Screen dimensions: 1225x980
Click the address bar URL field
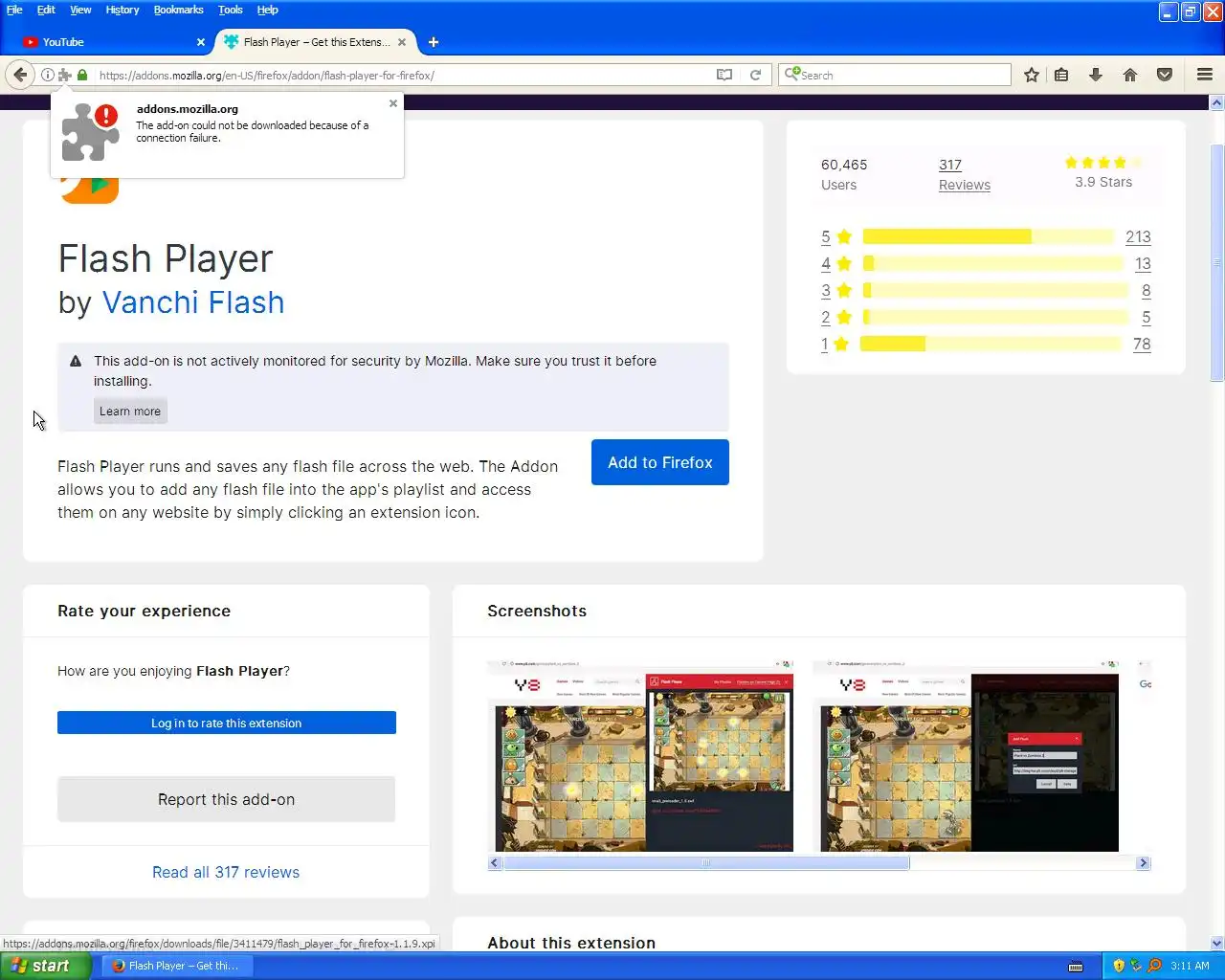402,75
